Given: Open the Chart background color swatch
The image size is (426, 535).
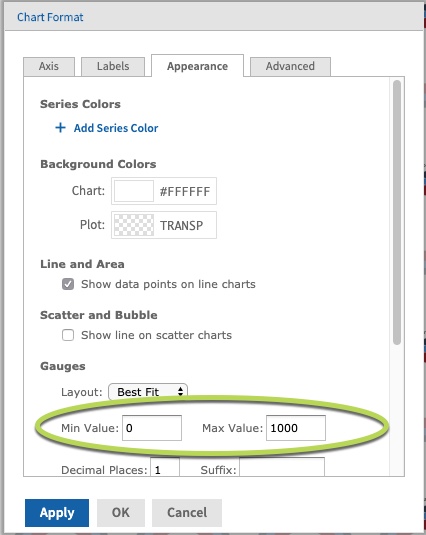Looking at the screenshot, I should tap(134, 191).
